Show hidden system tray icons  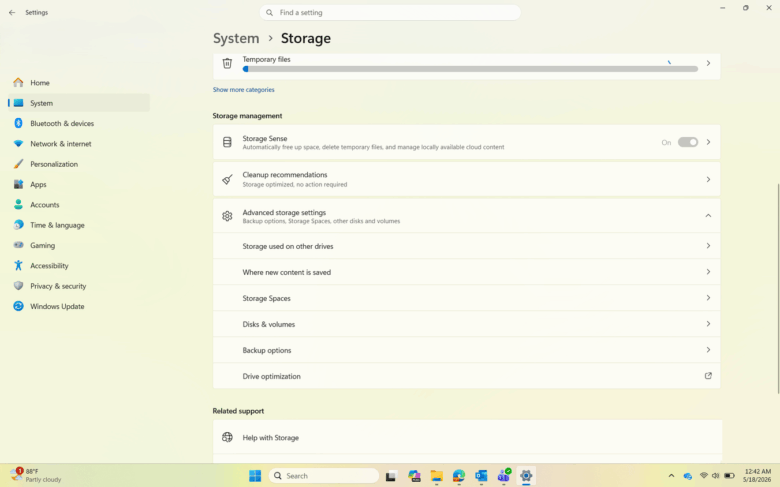[x=671, y=476]
